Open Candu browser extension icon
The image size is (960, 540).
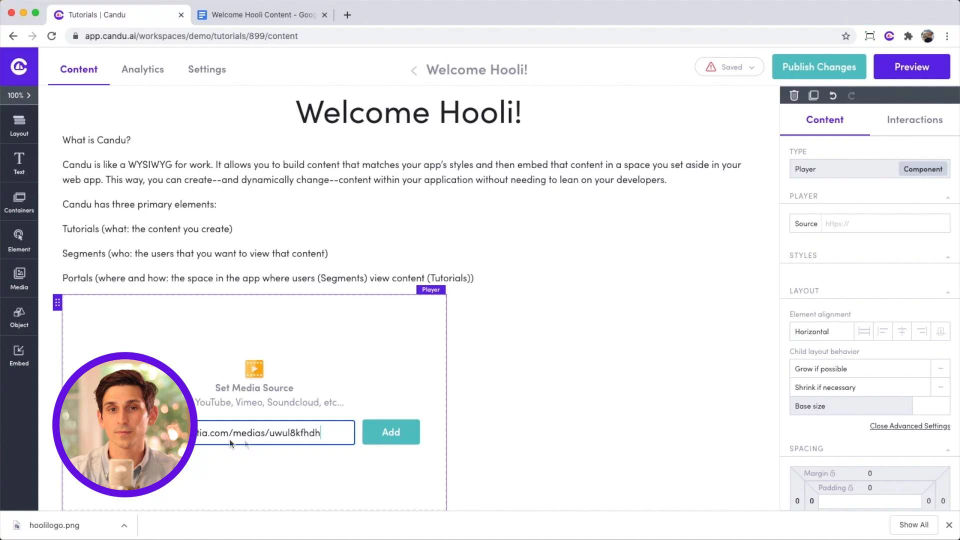pos(889,36)
